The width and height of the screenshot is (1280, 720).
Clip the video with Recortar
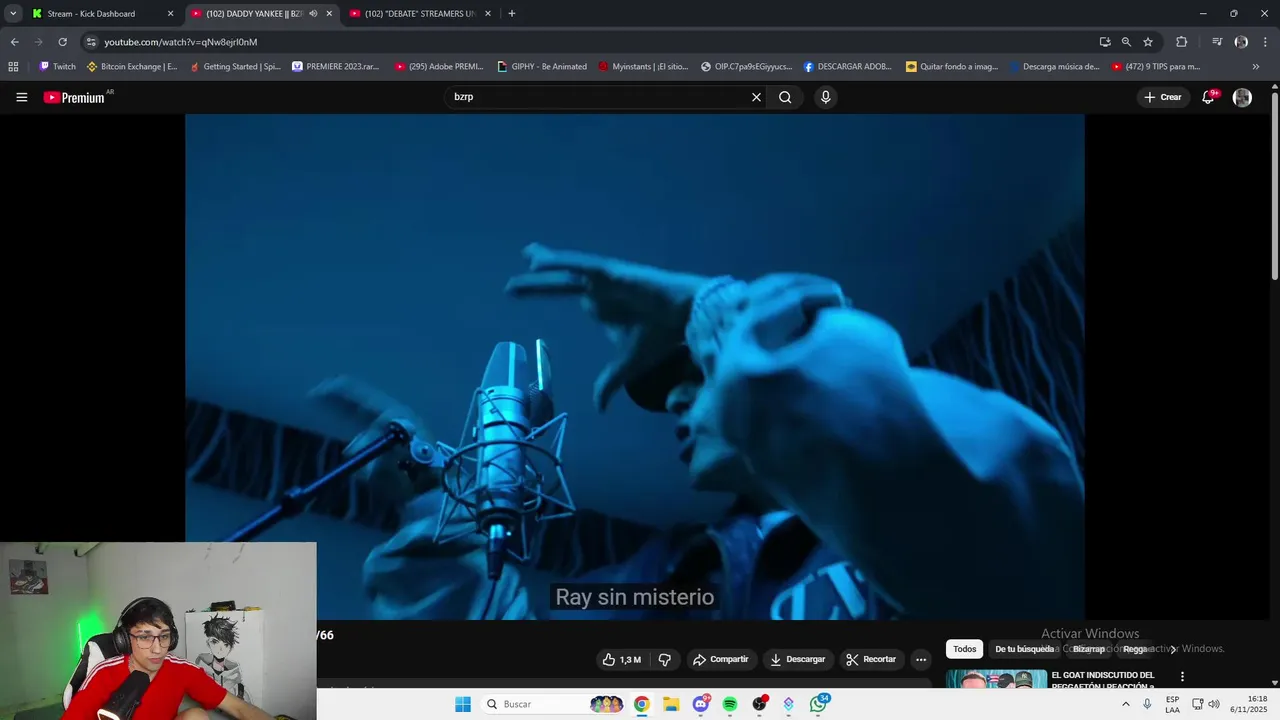[871, 659]
